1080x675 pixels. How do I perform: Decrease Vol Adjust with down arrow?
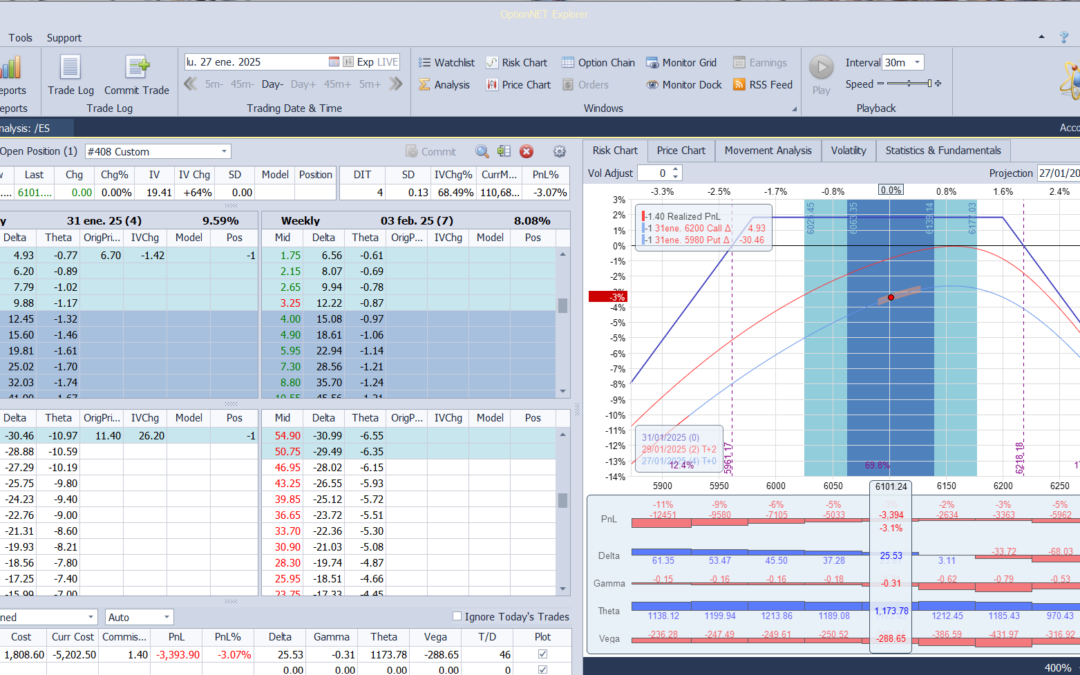click(676, 177)
